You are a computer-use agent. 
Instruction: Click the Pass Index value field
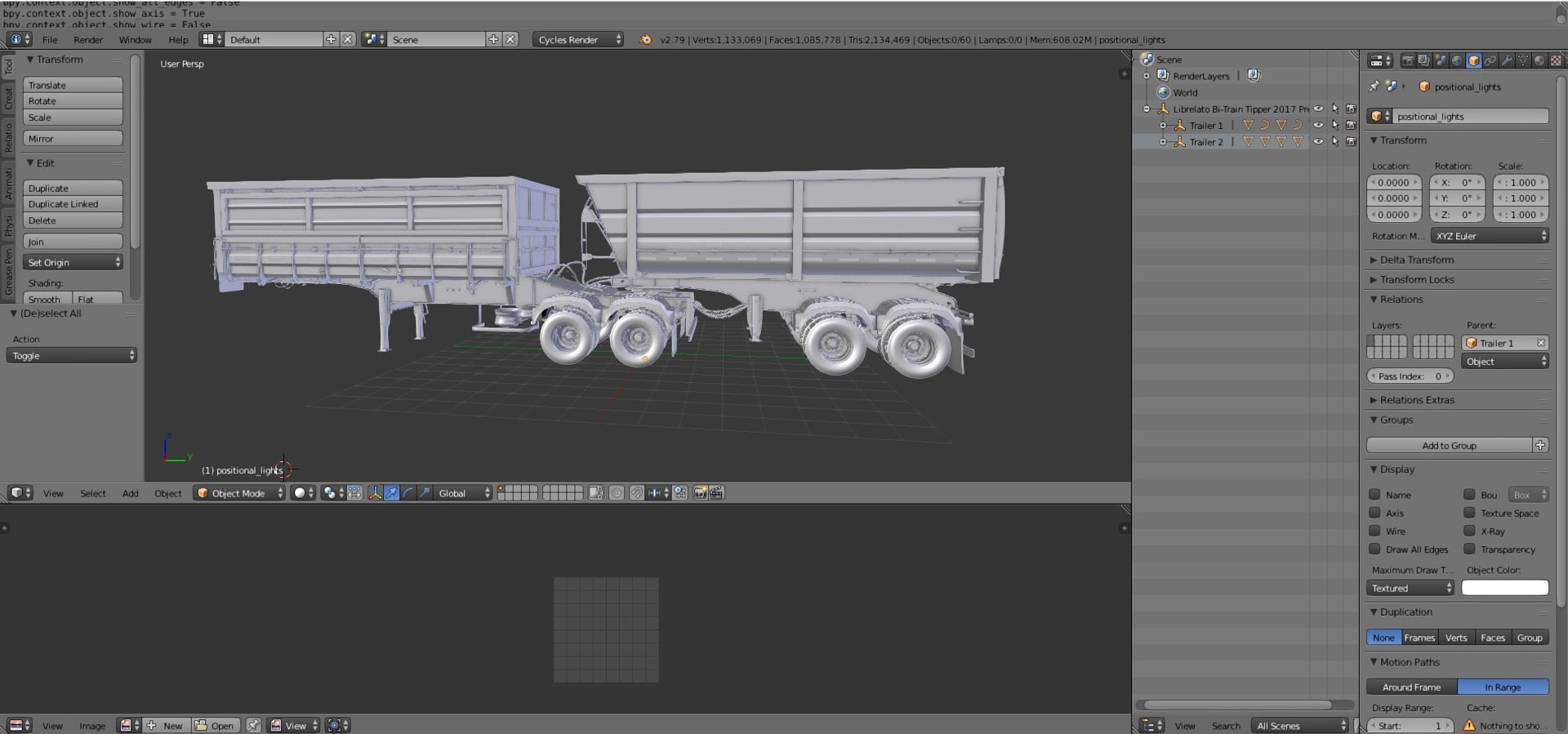coord(1410,376)
